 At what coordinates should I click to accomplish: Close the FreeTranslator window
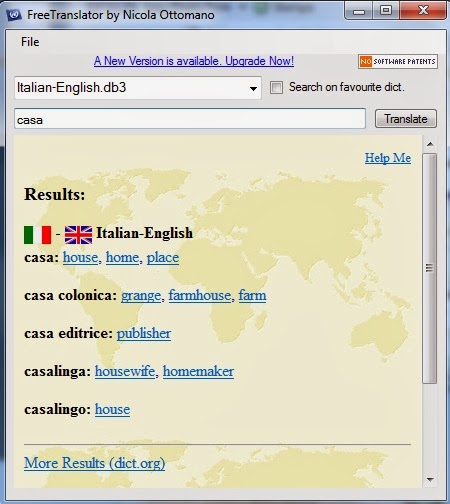coord(423,11)
